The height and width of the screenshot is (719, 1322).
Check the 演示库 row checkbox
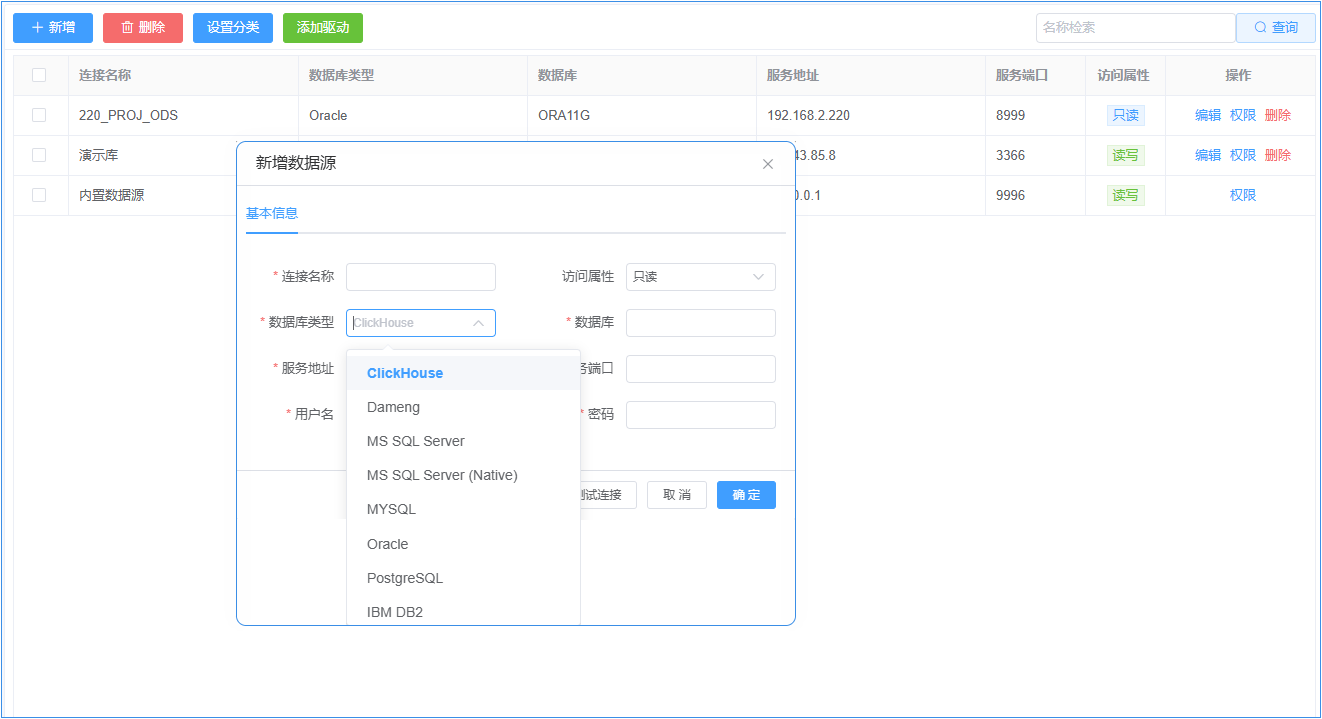coord(39,155)
